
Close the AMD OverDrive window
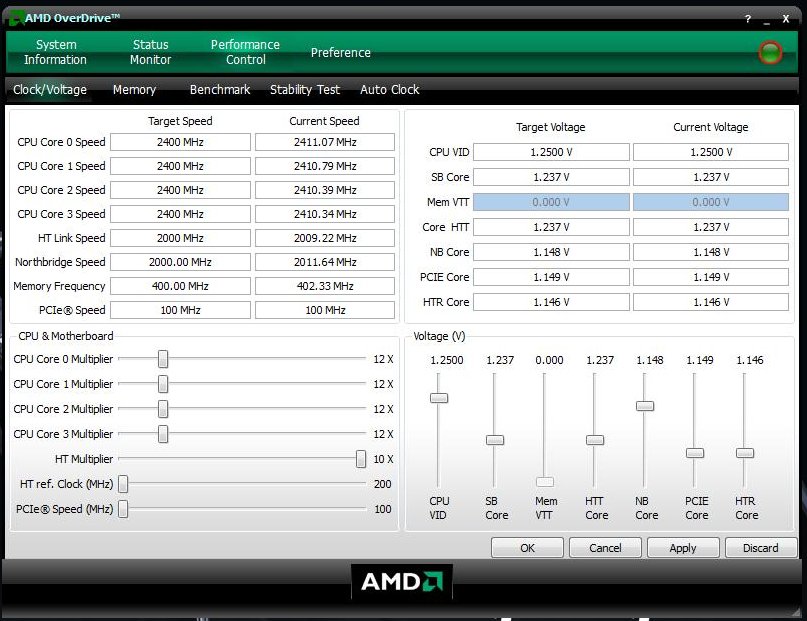(786, 19)
